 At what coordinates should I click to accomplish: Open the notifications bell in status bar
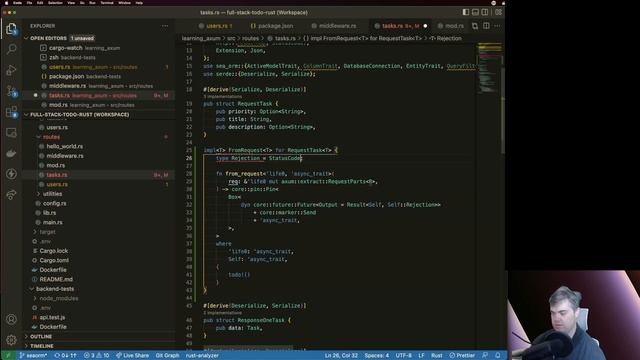tap(498, 356)
